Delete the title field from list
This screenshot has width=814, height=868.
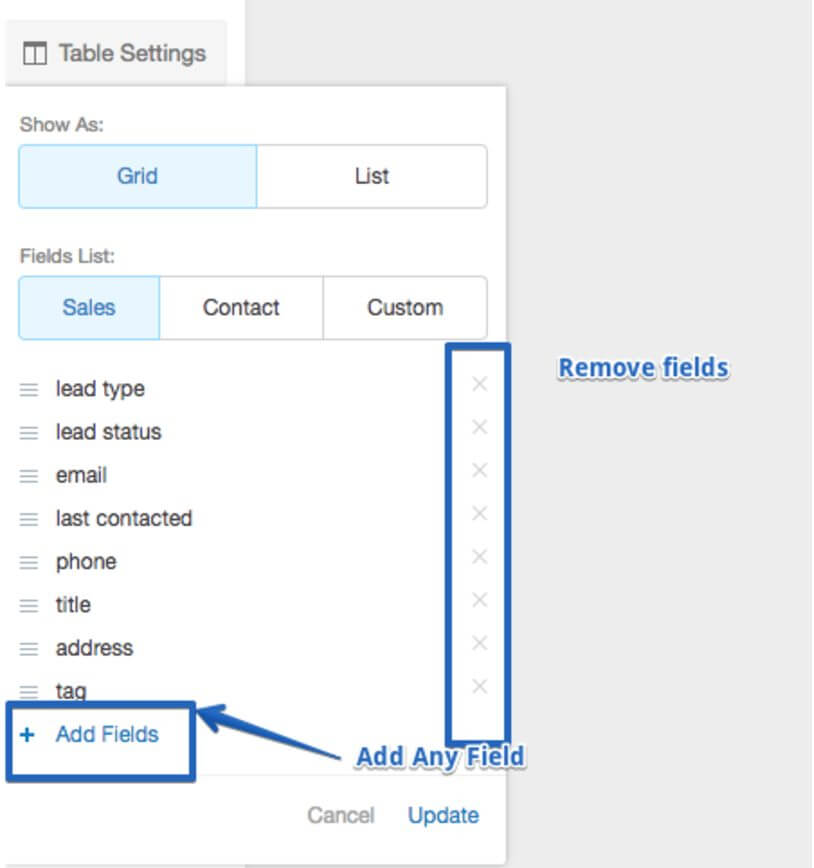click(x=479, y=600)
